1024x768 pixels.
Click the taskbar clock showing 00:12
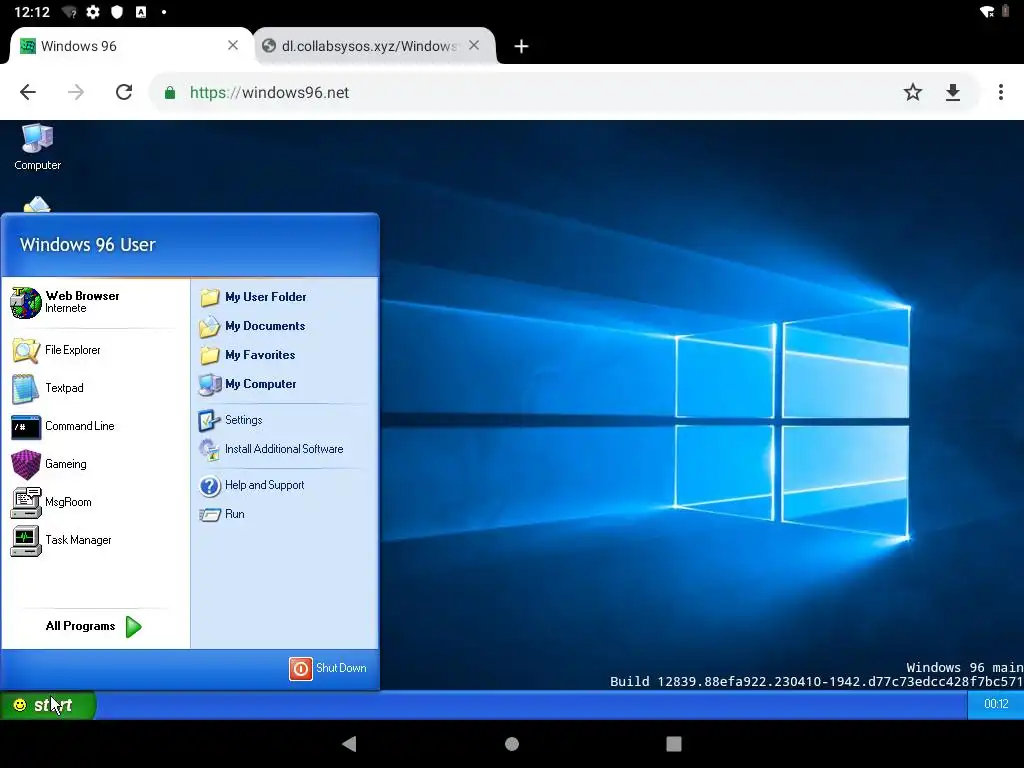tap(996, 704)
